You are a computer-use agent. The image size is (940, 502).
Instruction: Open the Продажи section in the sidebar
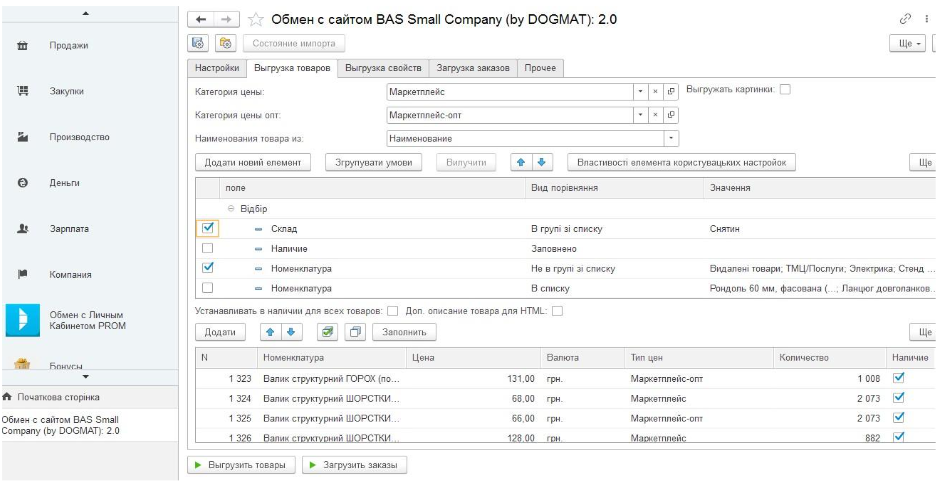click(x=68, y=45)
